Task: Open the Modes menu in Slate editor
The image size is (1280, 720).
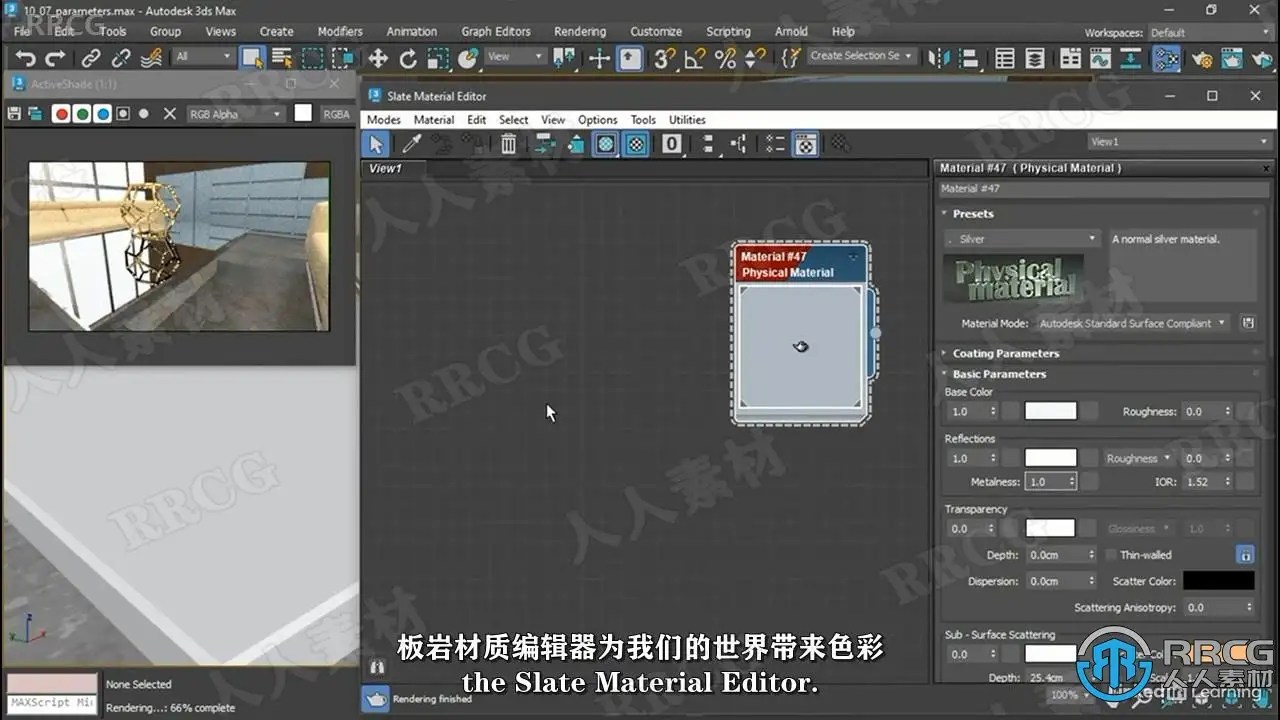Action: 384,119
